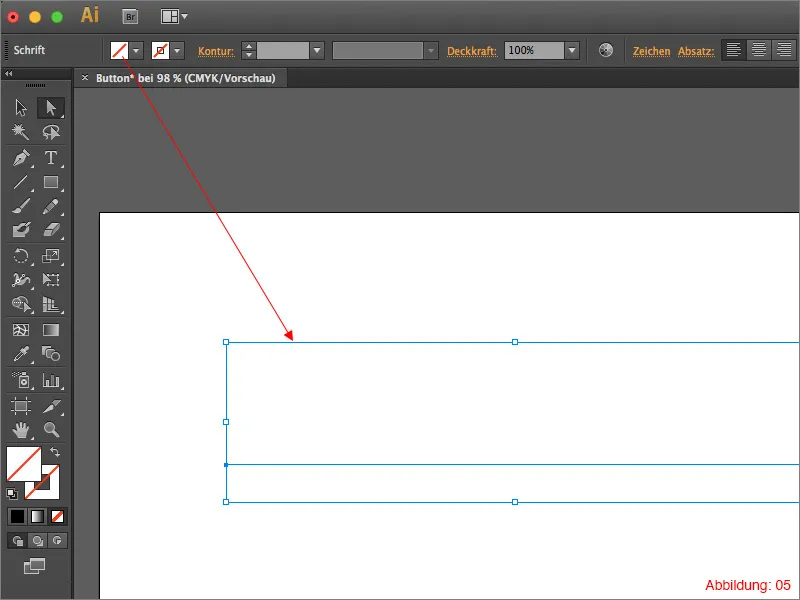Select the Selection tool (black arrow)
Image resolution: width=800 pixels, height=600 pixels.
point(21,108)
